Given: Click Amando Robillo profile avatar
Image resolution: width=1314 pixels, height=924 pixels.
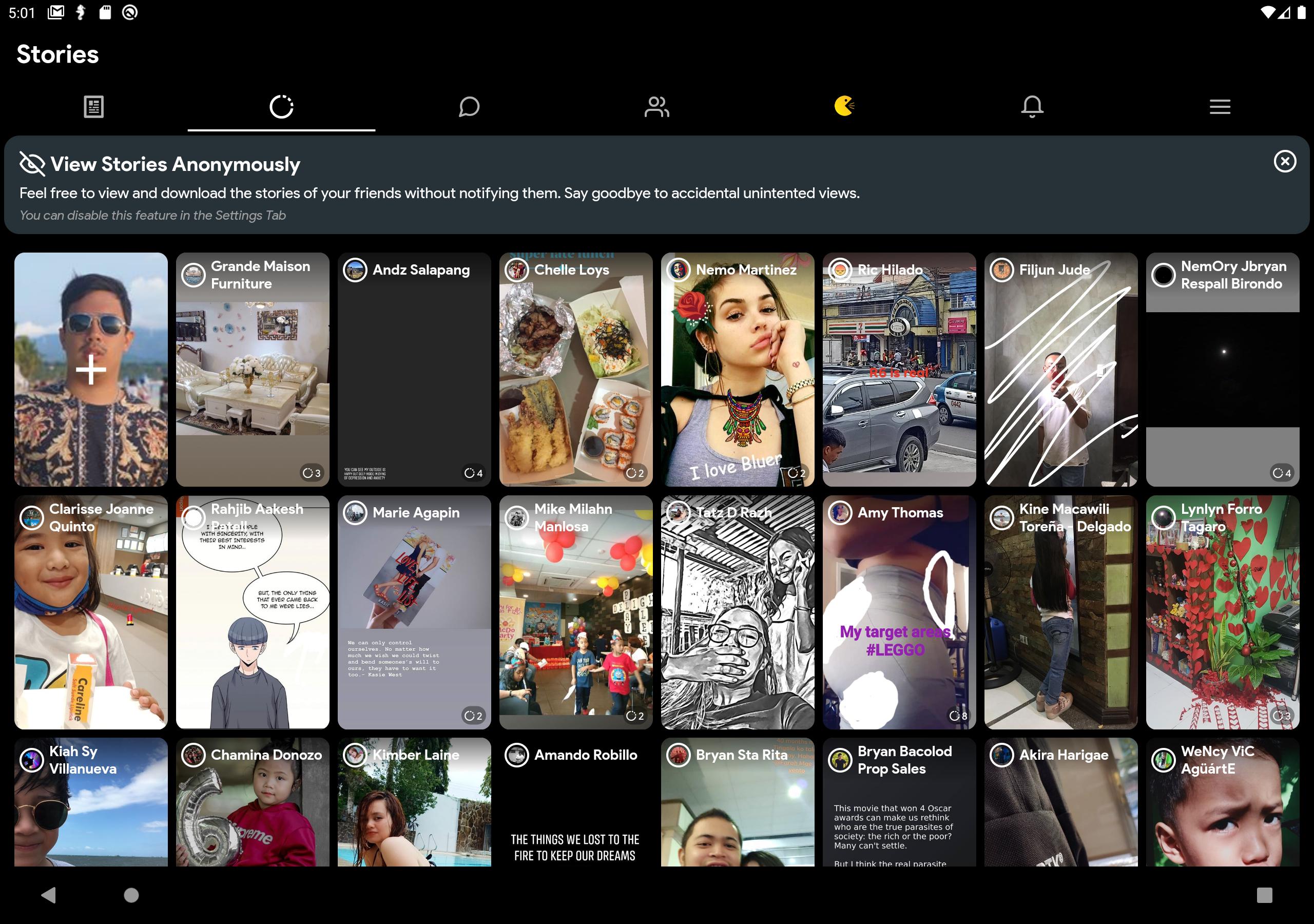Looking at the screenshot, I should (x=517, y=755).
